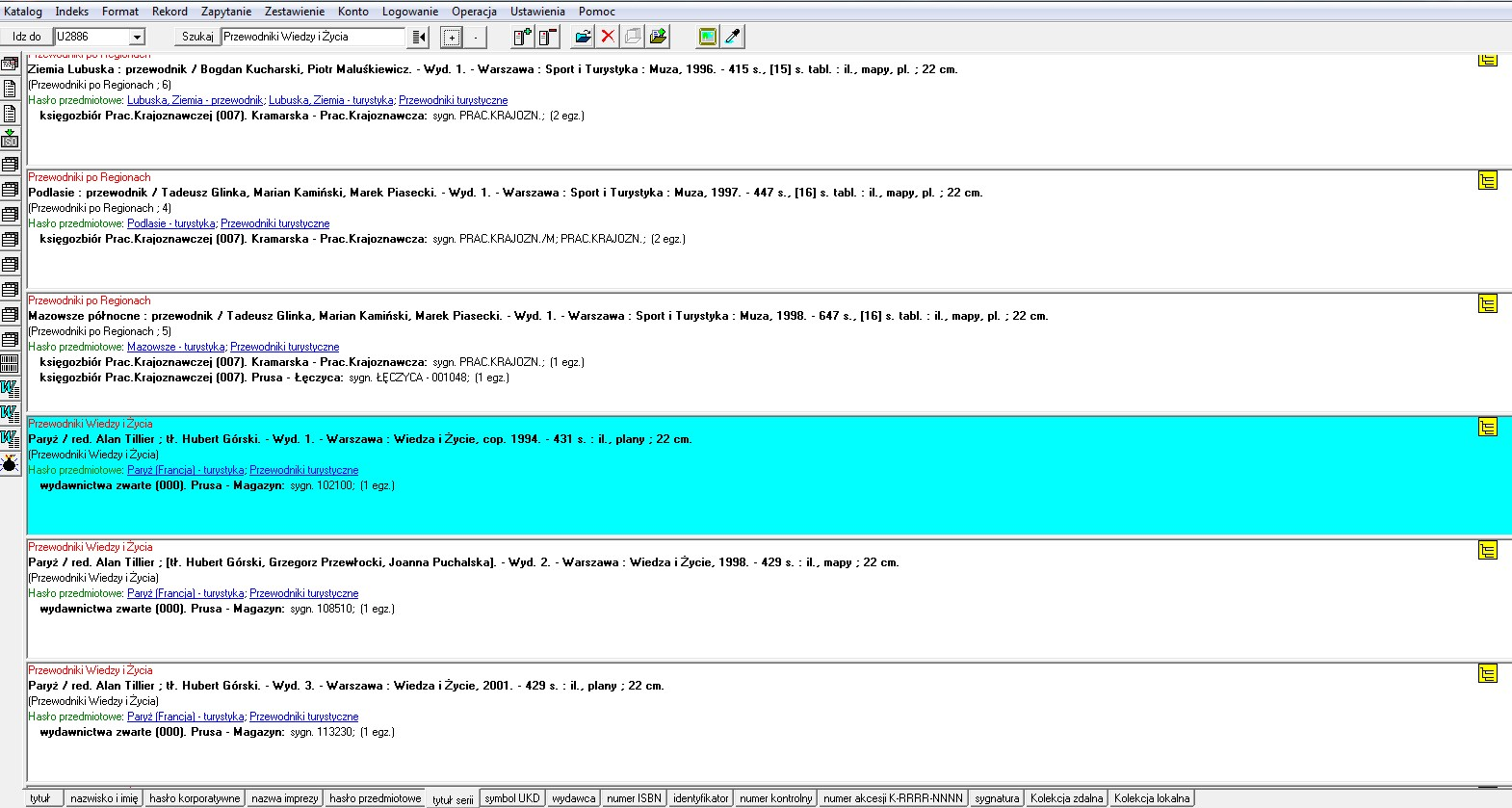1512x808 pixels.
Task: Click the search field containing Przewodniki Wiedzy i Życia
Action: [314, 37]
